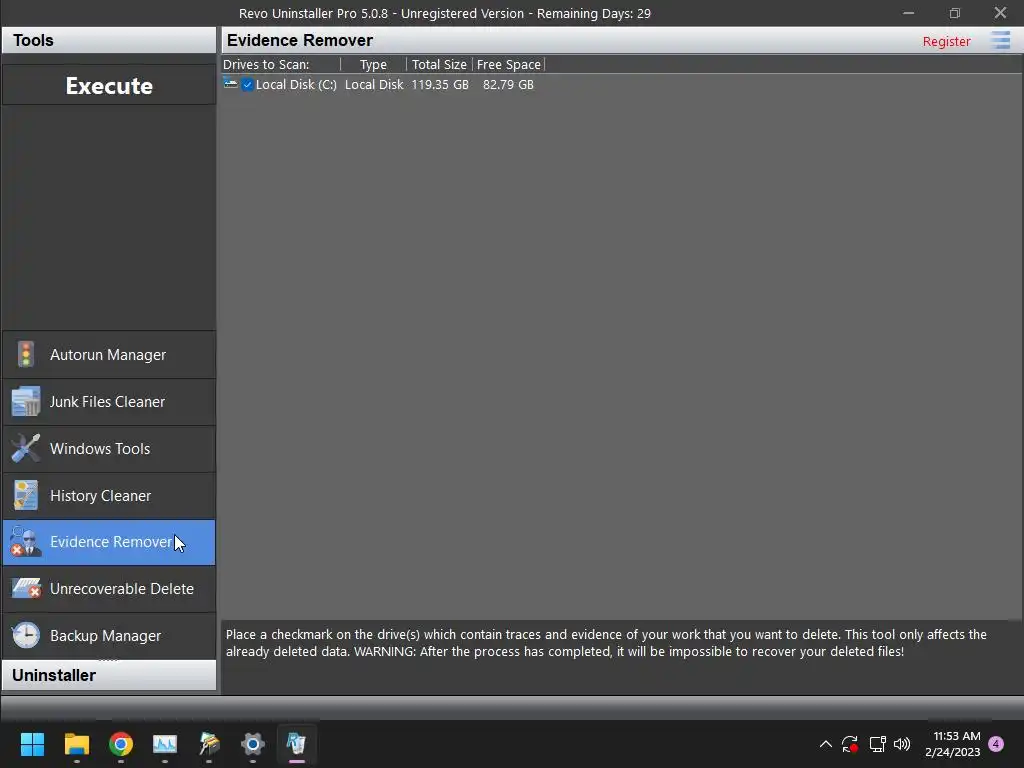1024x768 pixels.
Task: Open Google Chrome from the taskbar
Action: (121, 744)
